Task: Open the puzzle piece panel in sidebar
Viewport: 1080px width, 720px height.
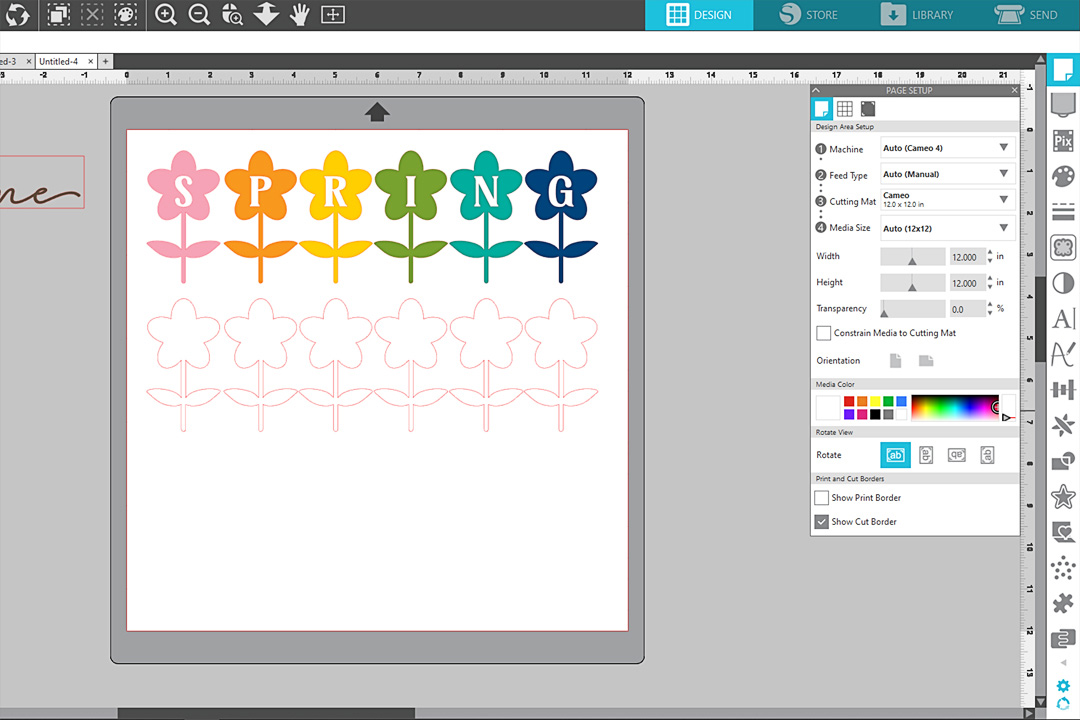Action: pyautogui.click(x=1063, y=603)
